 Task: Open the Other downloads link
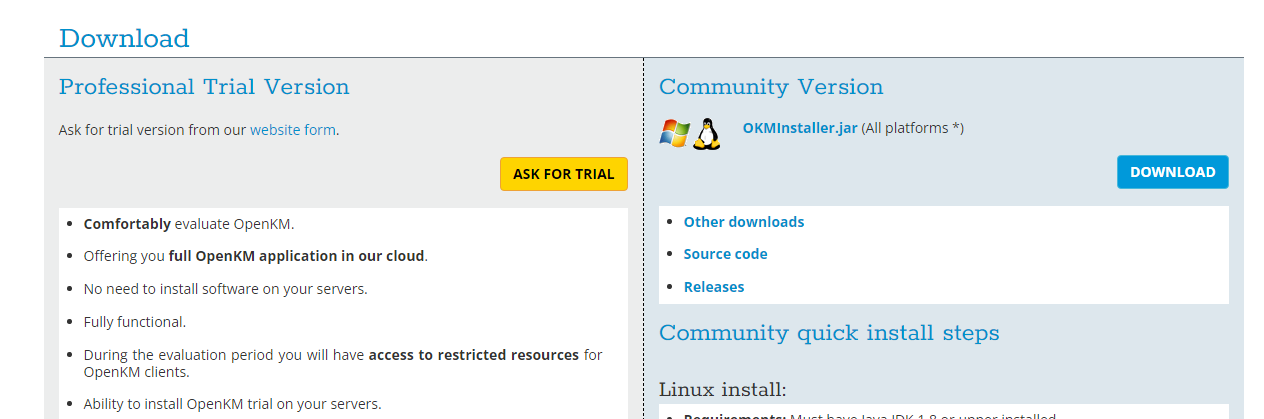coord(744,222)
